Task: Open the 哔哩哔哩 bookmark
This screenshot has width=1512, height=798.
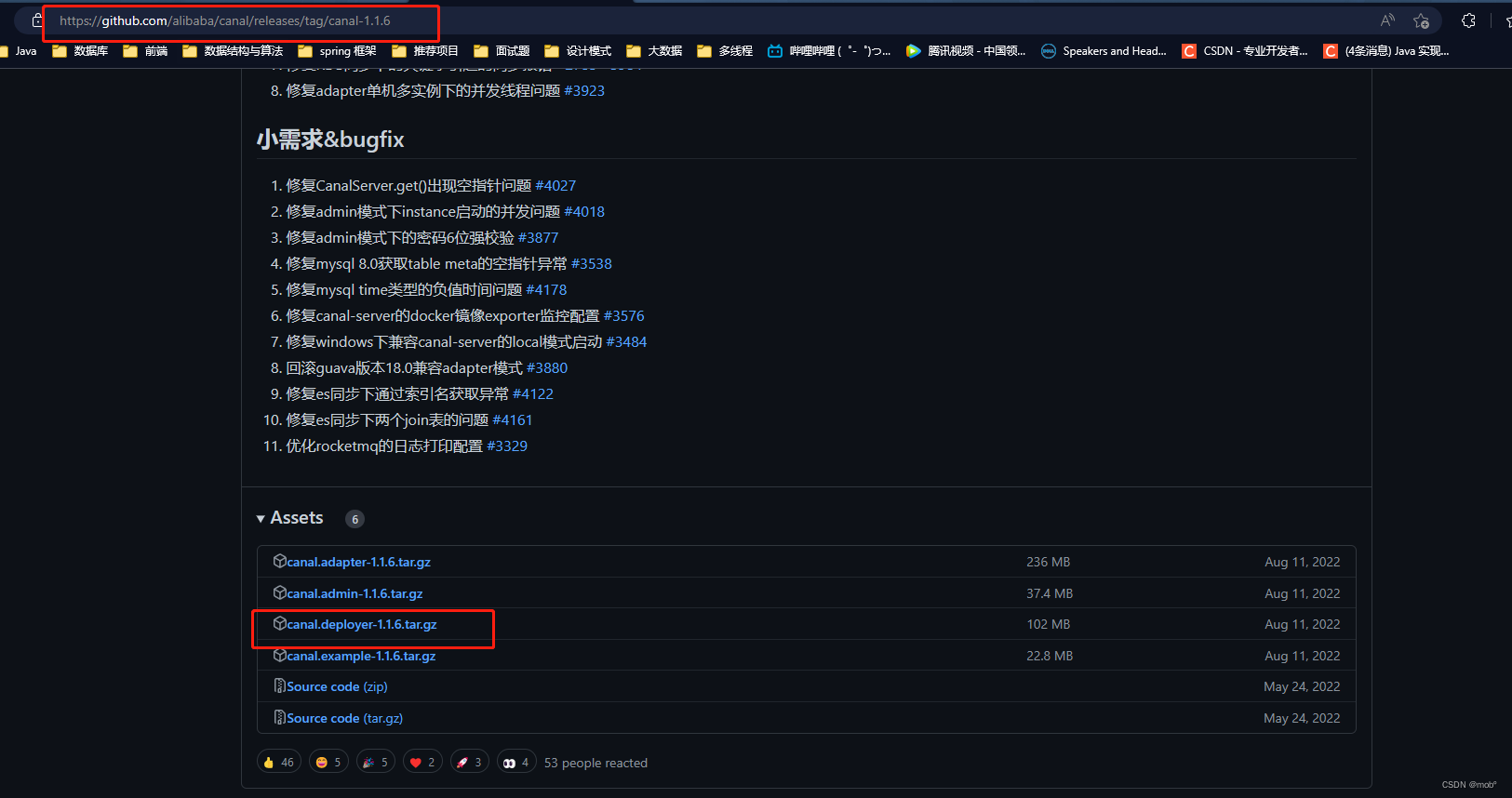Action: click(829, 51)
